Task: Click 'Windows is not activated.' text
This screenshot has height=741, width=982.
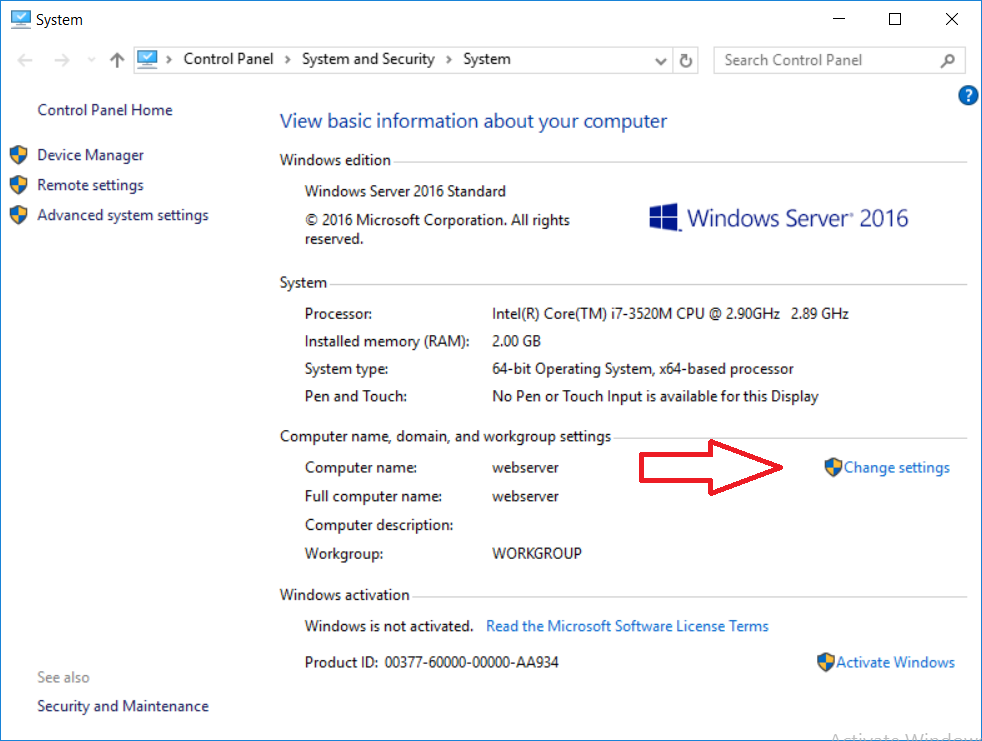Action: pyautogui.click(x=389, y=626)
